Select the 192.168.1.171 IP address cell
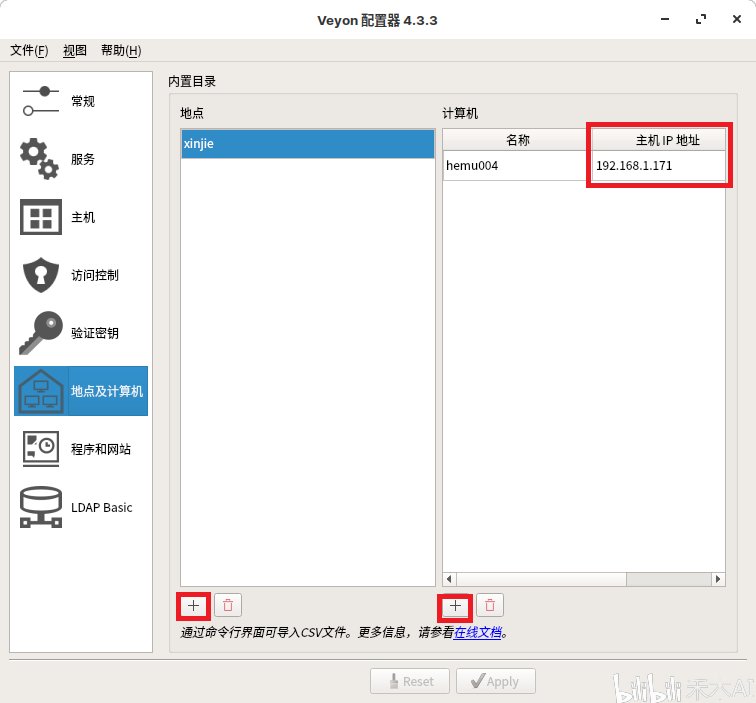The image size is (756, 703). 659,166
